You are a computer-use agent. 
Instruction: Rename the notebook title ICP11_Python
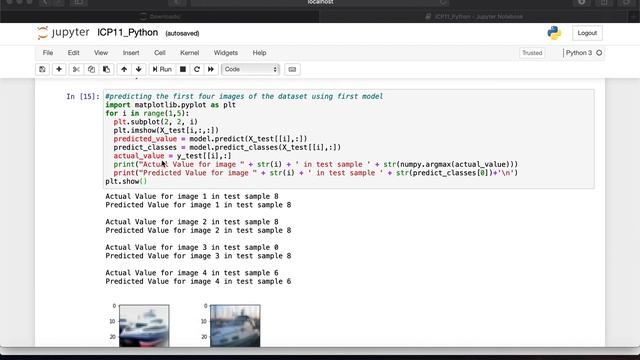tap(127, 33)
